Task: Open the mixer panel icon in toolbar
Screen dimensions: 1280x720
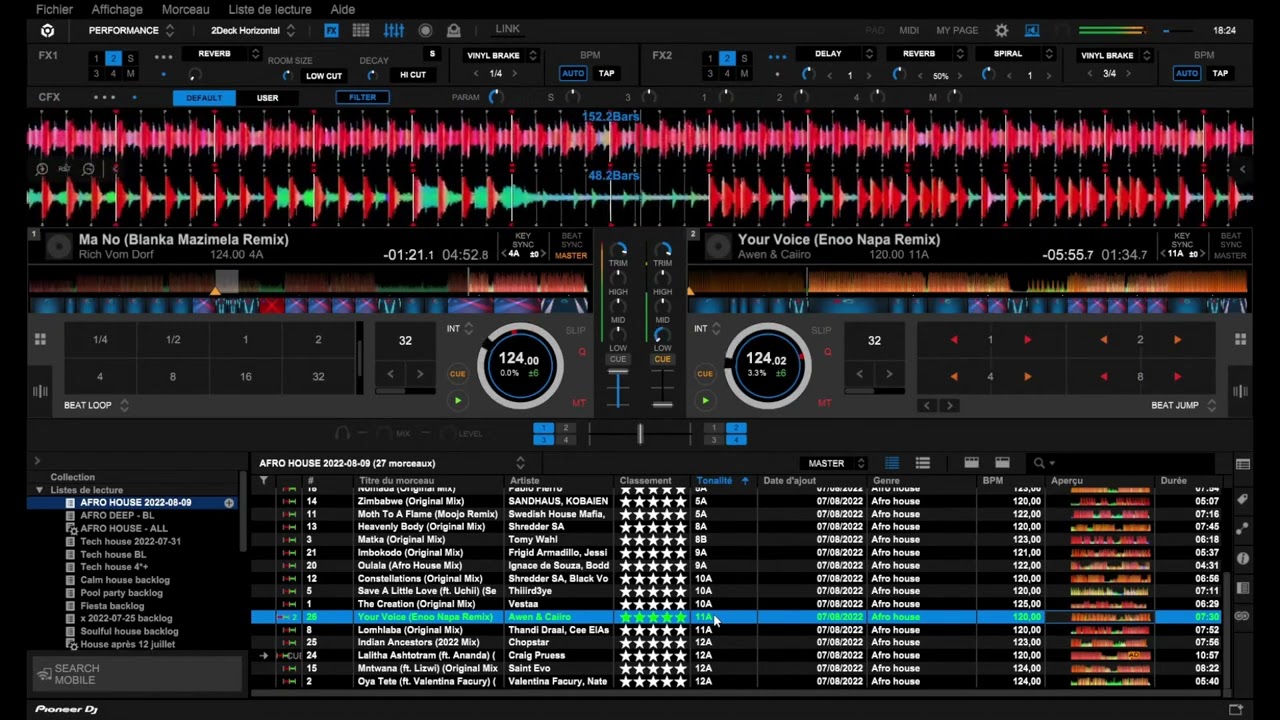Action: pyautogui.click(x=394, y=31)
